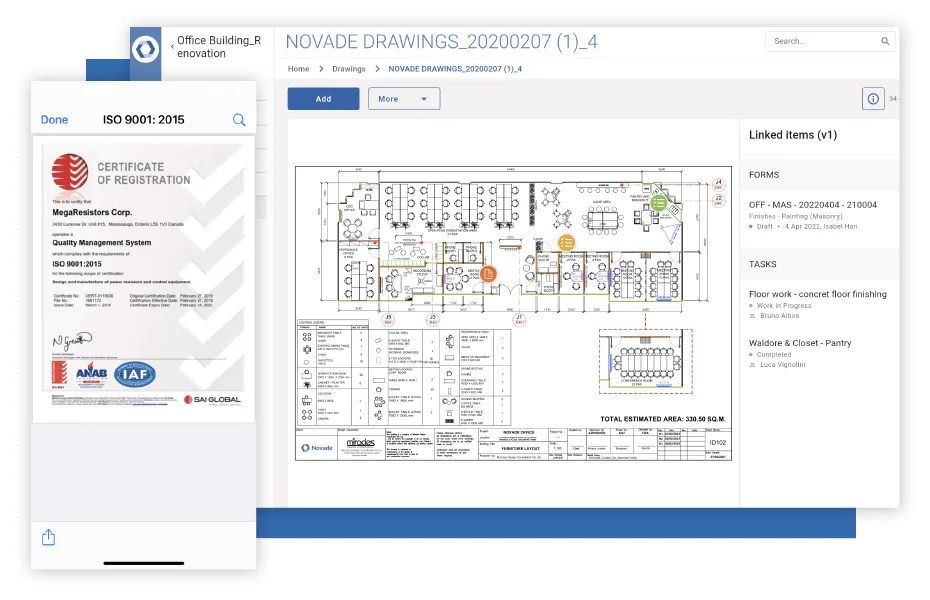The image size is (930, 600).
Task: Tap the share icon on the phone viewer
Action: [49, 537]
